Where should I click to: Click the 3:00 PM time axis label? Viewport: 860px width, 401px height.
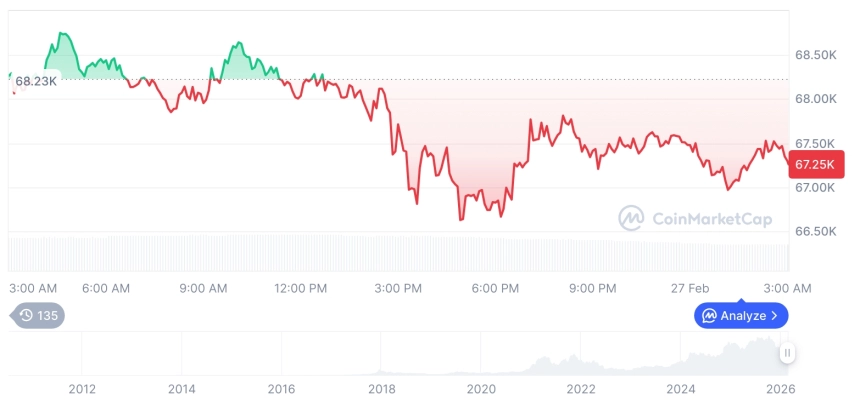(398, 288)
